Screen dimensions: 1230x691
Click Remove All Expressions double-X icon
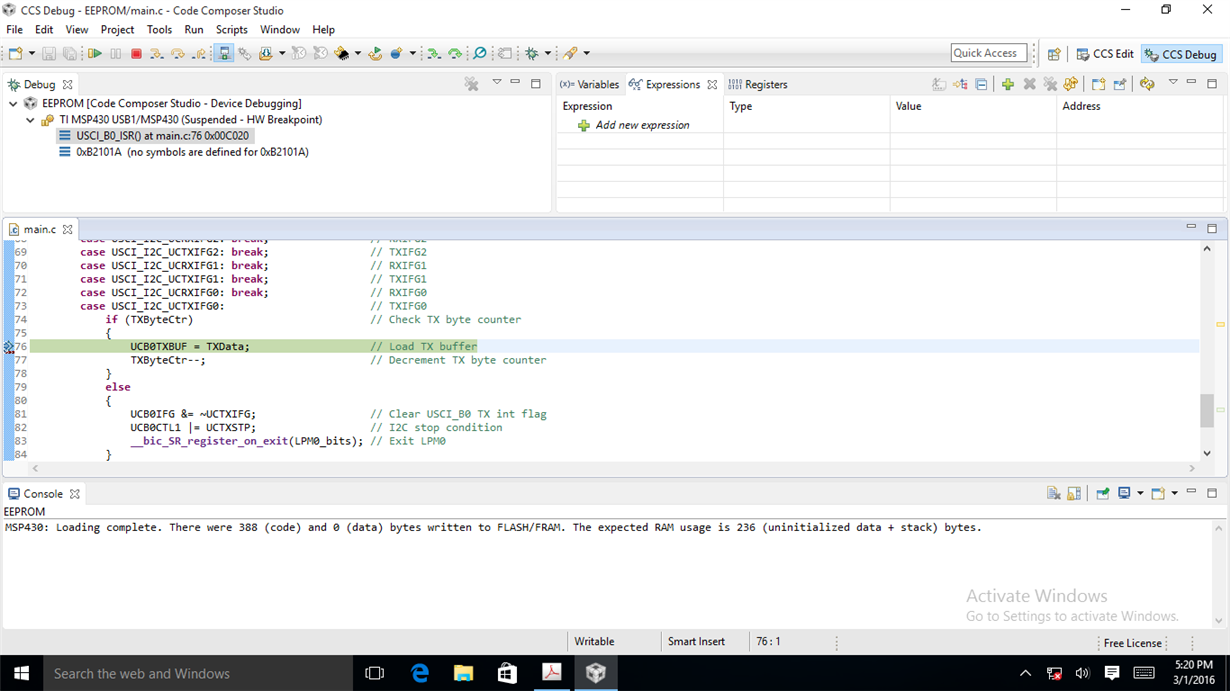[1050, 84]
